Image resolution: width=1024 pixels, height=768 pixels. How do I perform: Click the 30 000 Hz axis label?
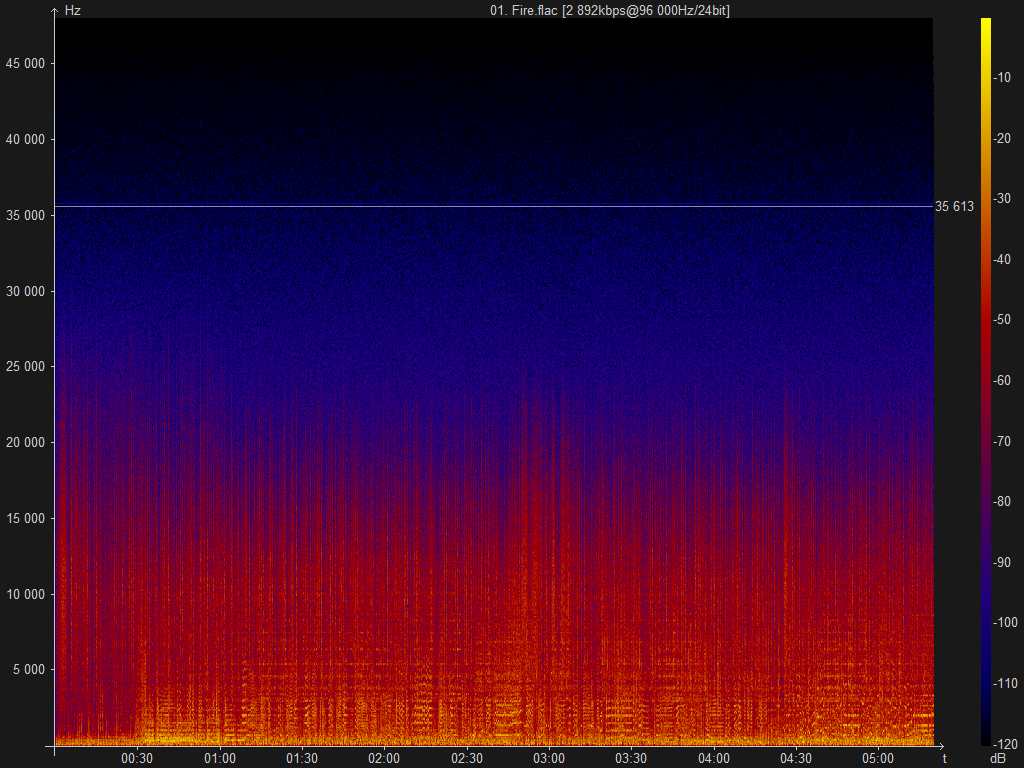pos(25,291)
